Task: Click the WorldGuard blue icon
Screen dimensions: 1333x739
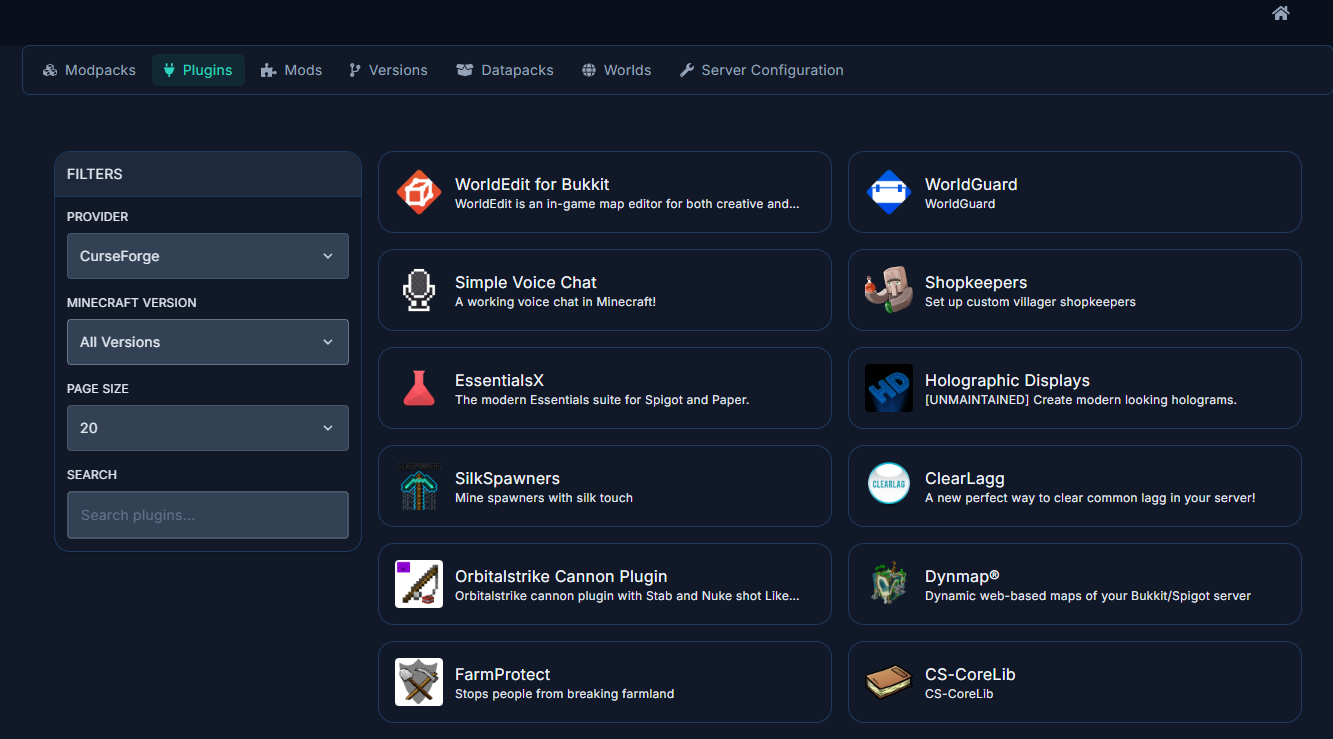Action: pyautogui.click(x=888, y=192)
